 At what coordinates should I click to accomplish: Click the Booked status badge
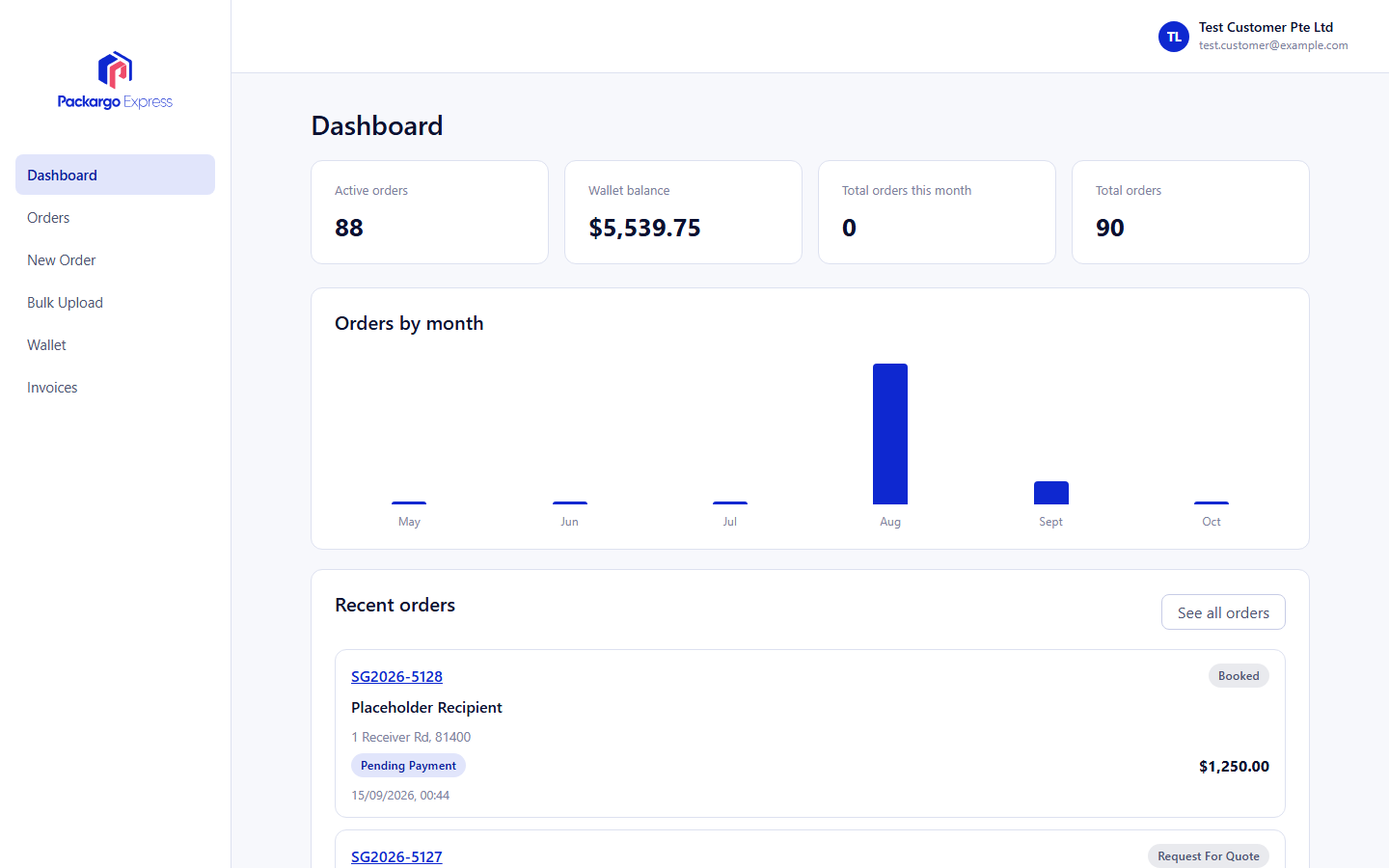click(x=1239, y=676)
